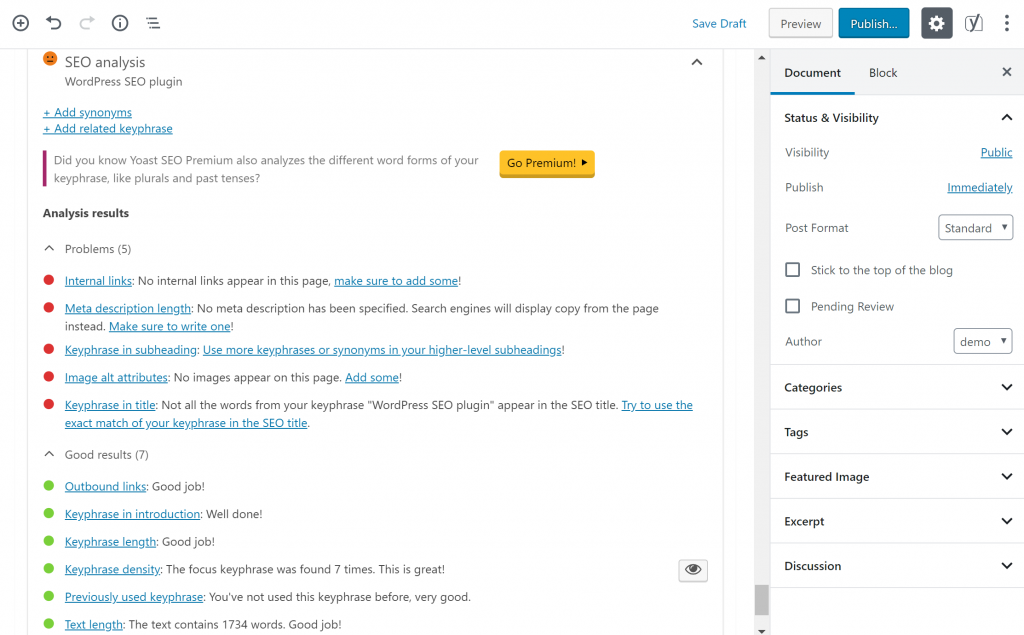Screen dimensions: 1024x635
Task: Toggle keyphrase density highlight eye icon
Action: point(692,570)
